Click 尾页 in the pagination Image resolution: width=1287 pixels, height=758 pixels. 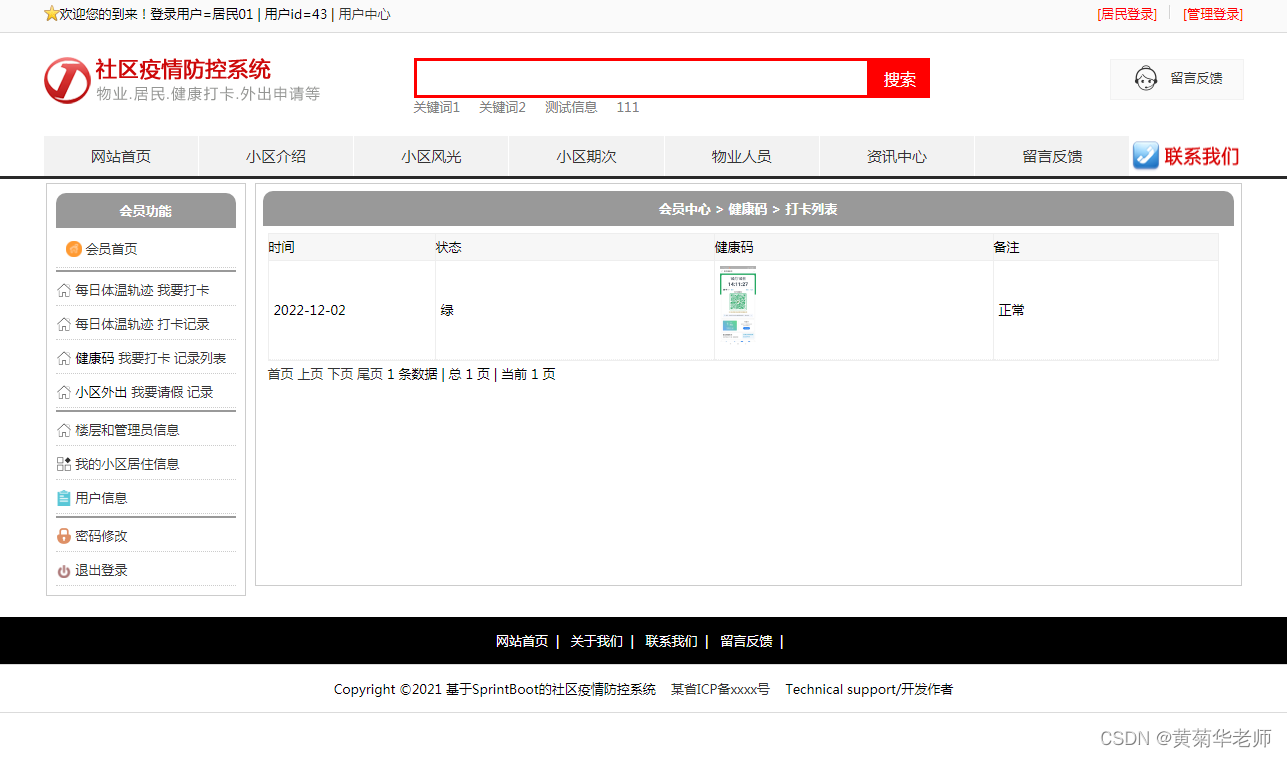pos(370,374)
